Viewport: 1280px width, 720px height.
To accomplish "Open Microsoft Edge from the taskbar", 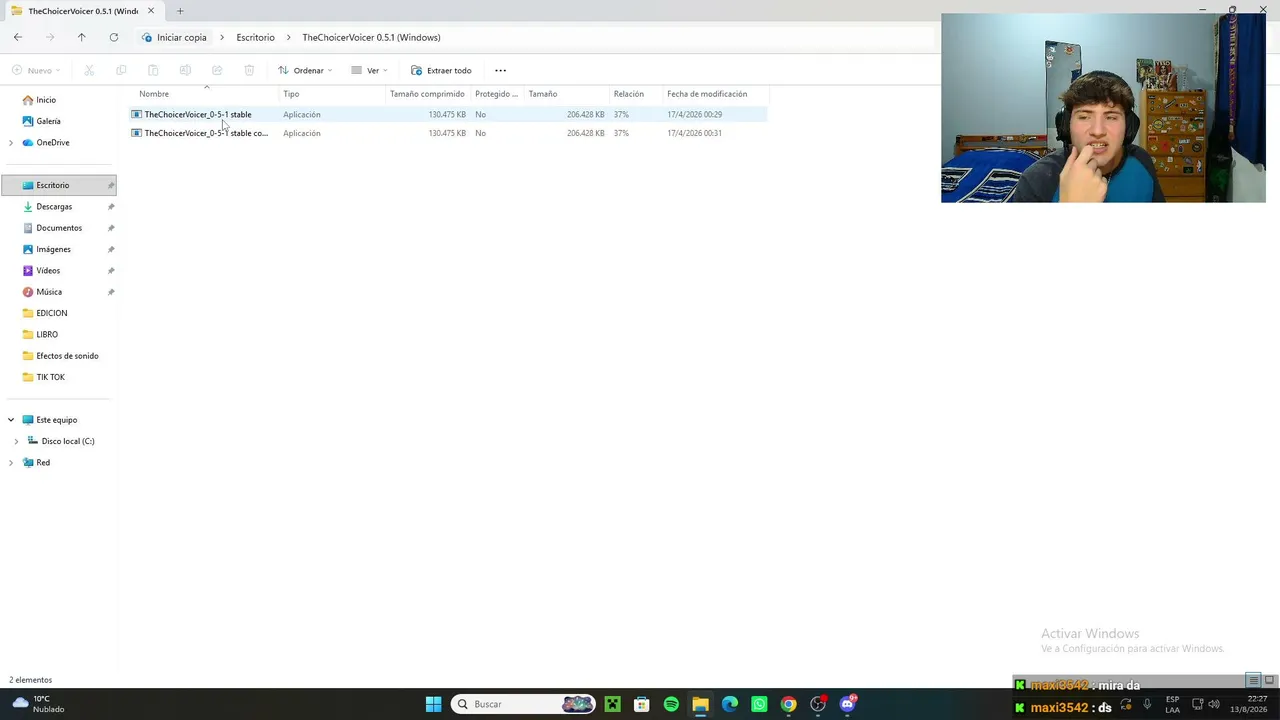I will click(730, 704).
